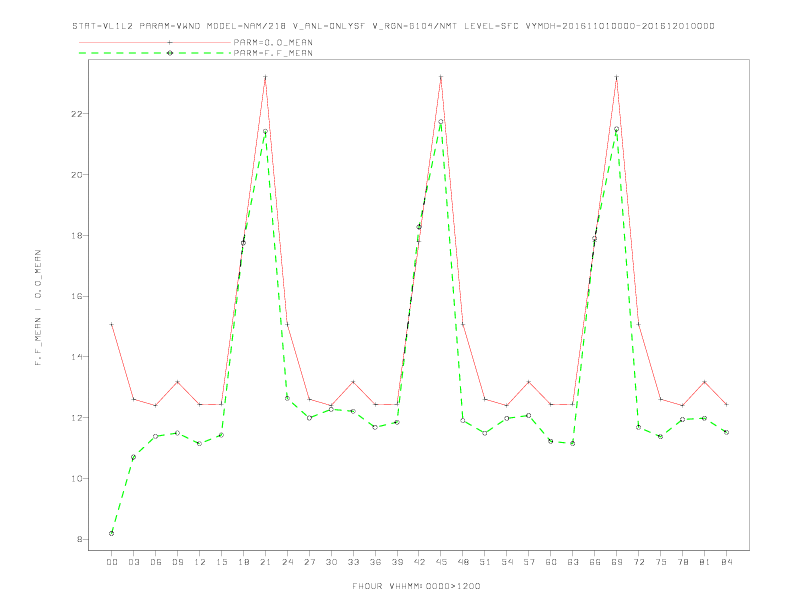Screen dimensions: 792x612
Task: Click the green circle peak at hour 45
Action: (441, 122)
